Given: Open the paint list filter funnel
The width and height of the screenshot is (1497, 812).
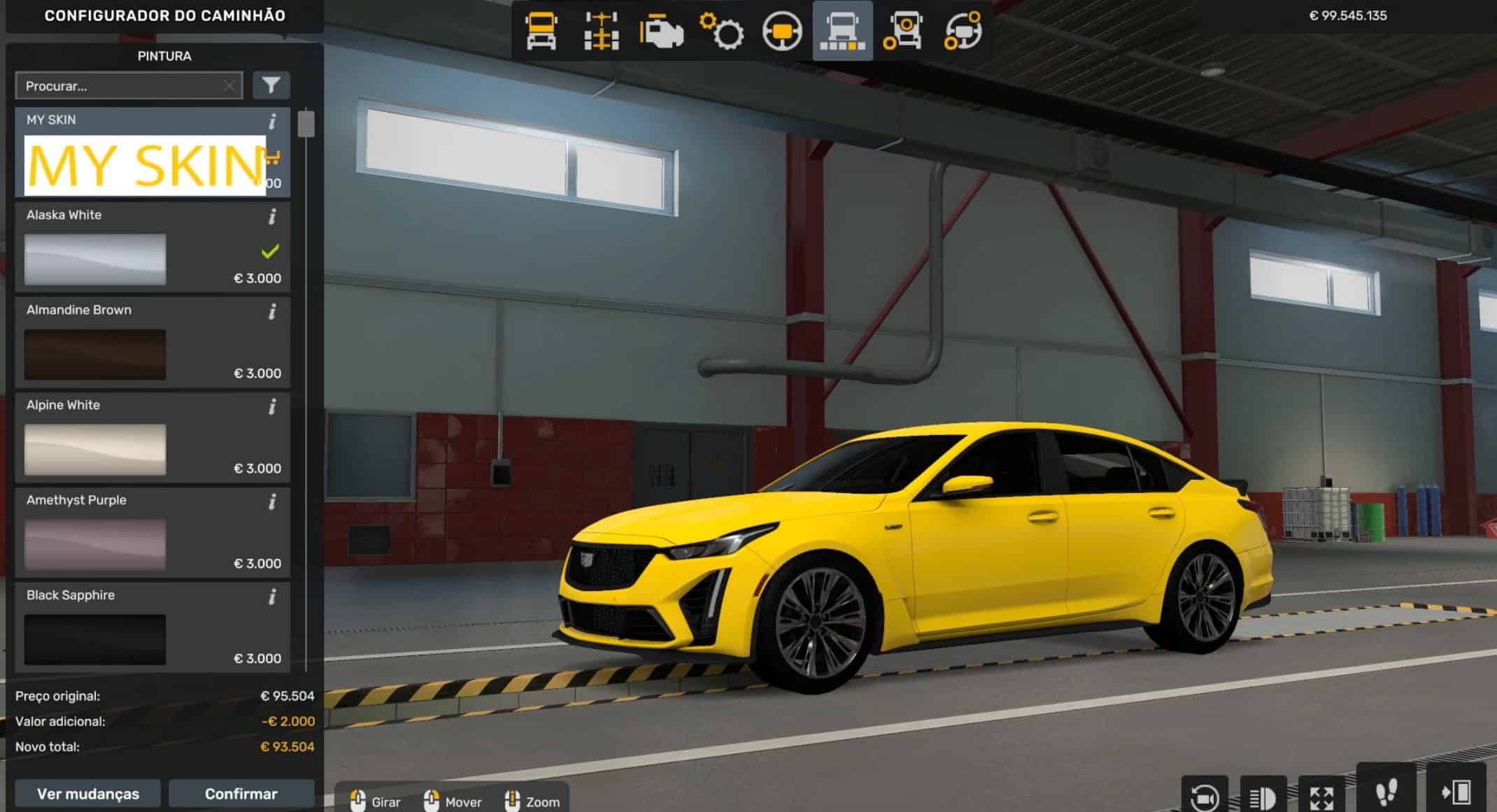Looking at the screenshot, I should click(271, 85).
